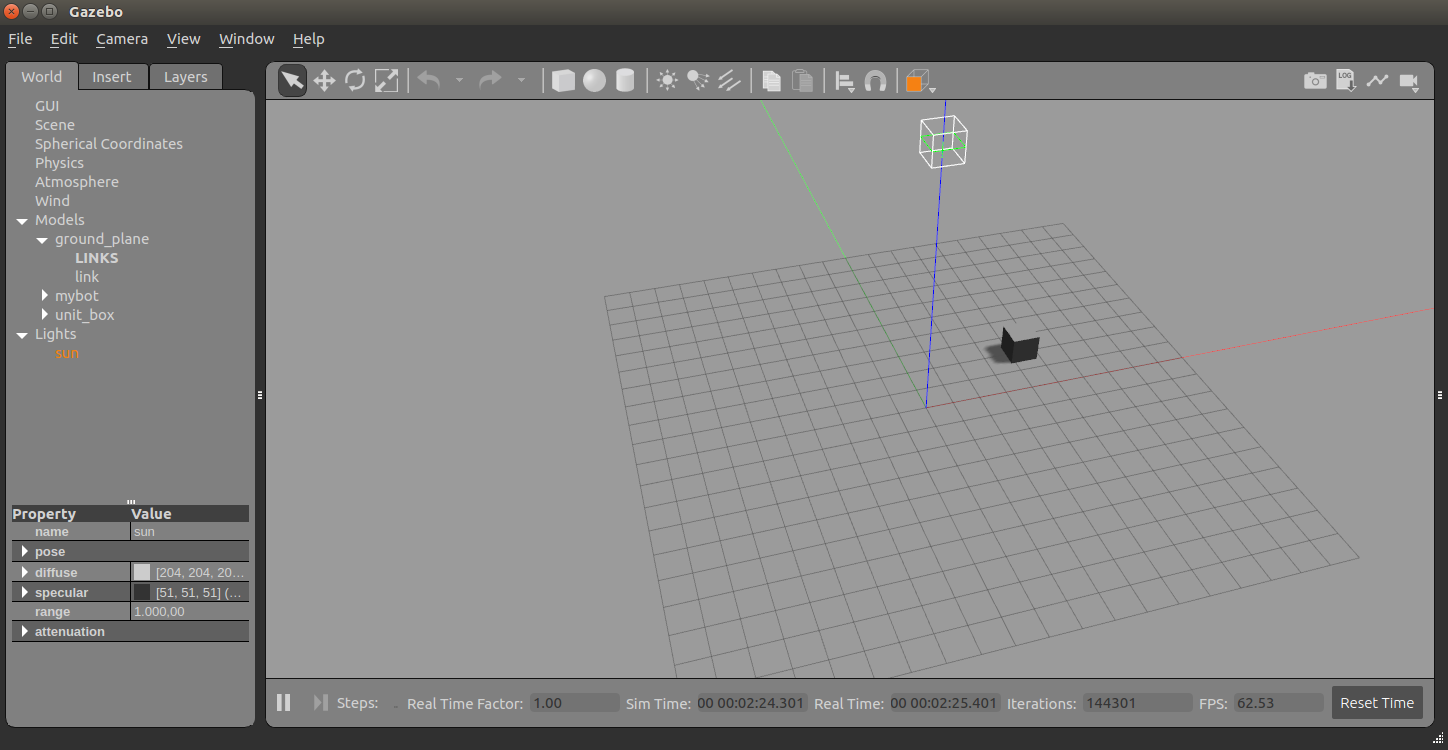Add a point light

(x=667, y=81)
